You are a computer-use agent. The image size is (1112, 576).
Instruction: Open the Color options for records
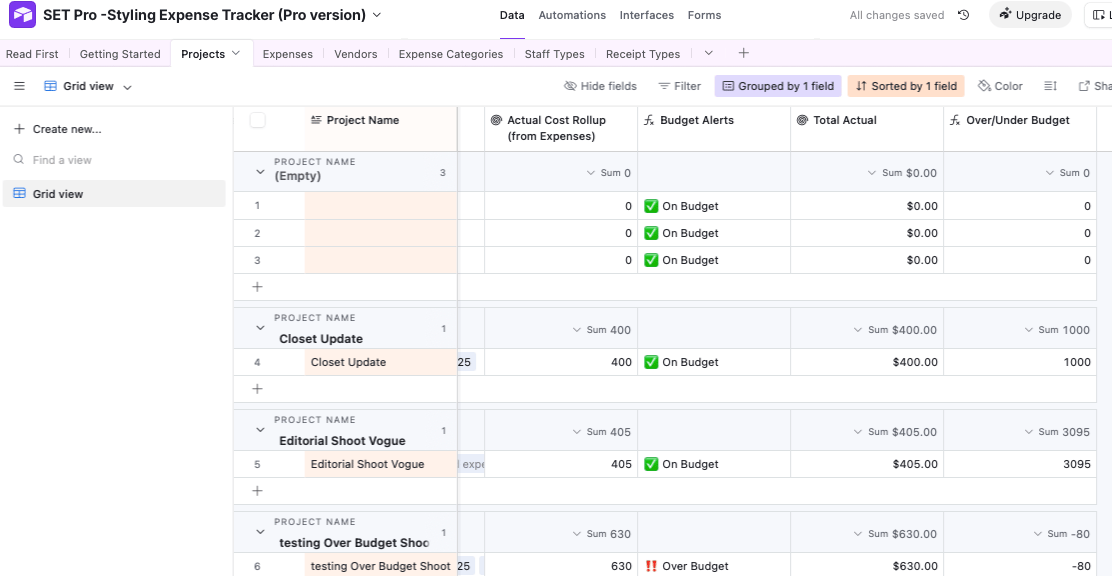click(1000, 87)
